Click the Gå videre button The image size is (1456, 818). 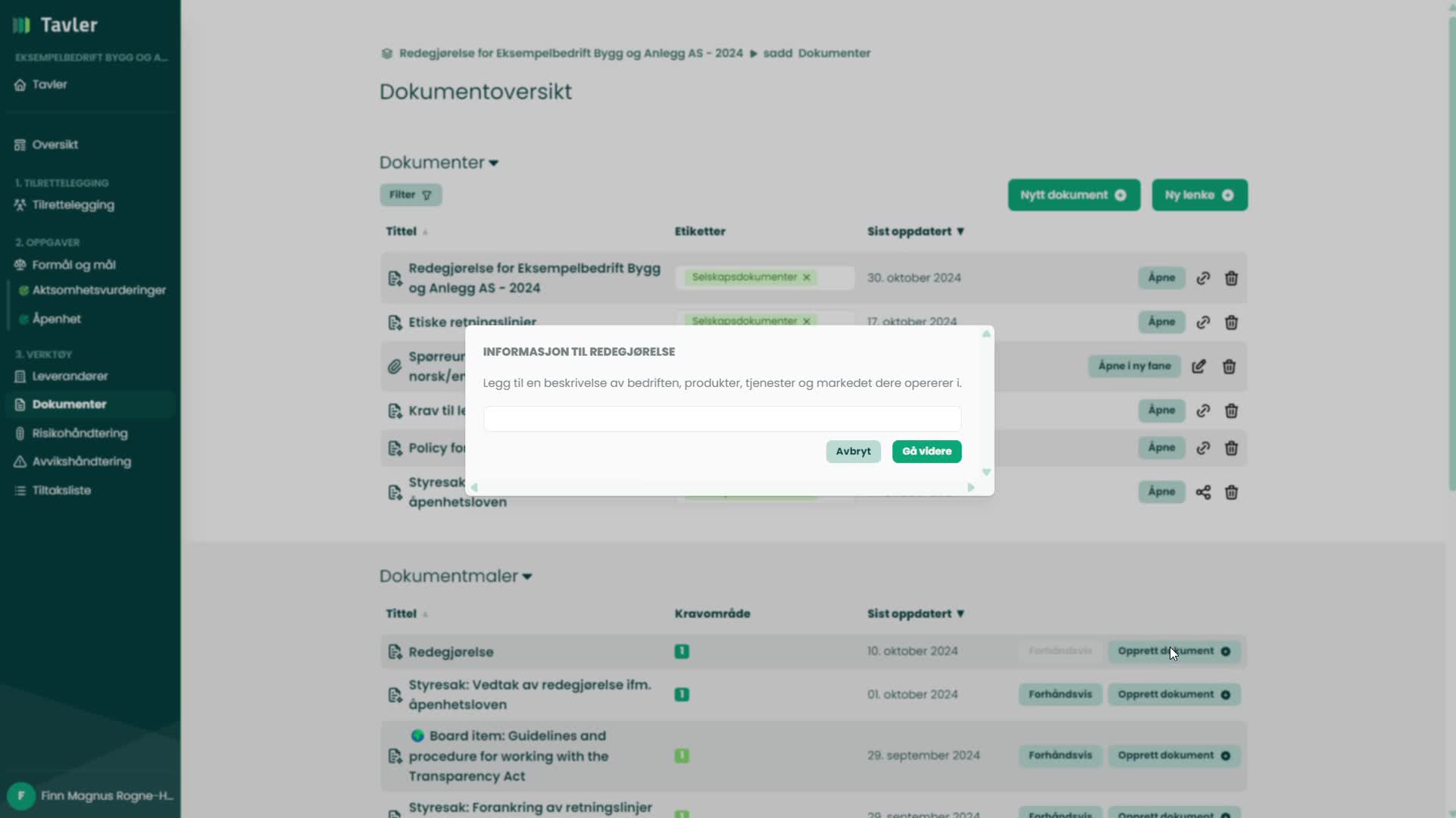[x=926, y=451]
